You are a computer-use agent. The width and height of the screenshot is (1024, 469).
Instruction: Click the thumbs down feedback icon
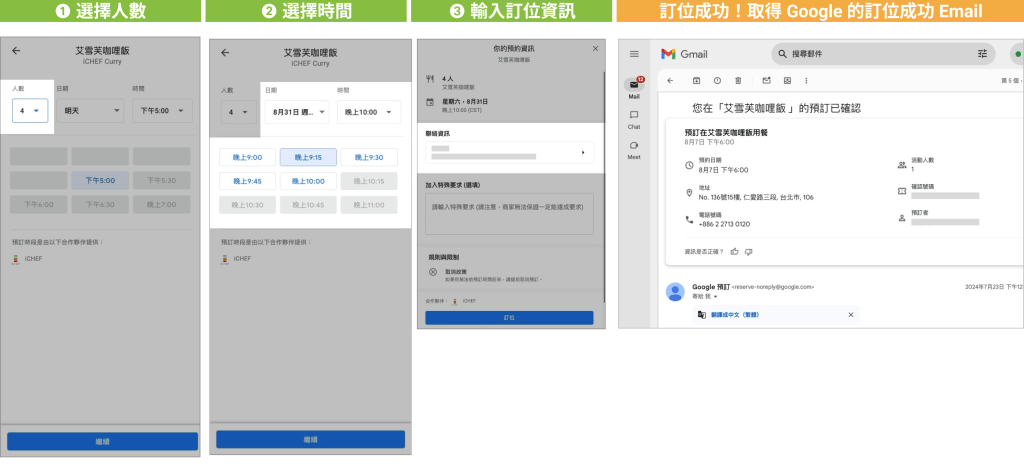click(x=748, y=251)
